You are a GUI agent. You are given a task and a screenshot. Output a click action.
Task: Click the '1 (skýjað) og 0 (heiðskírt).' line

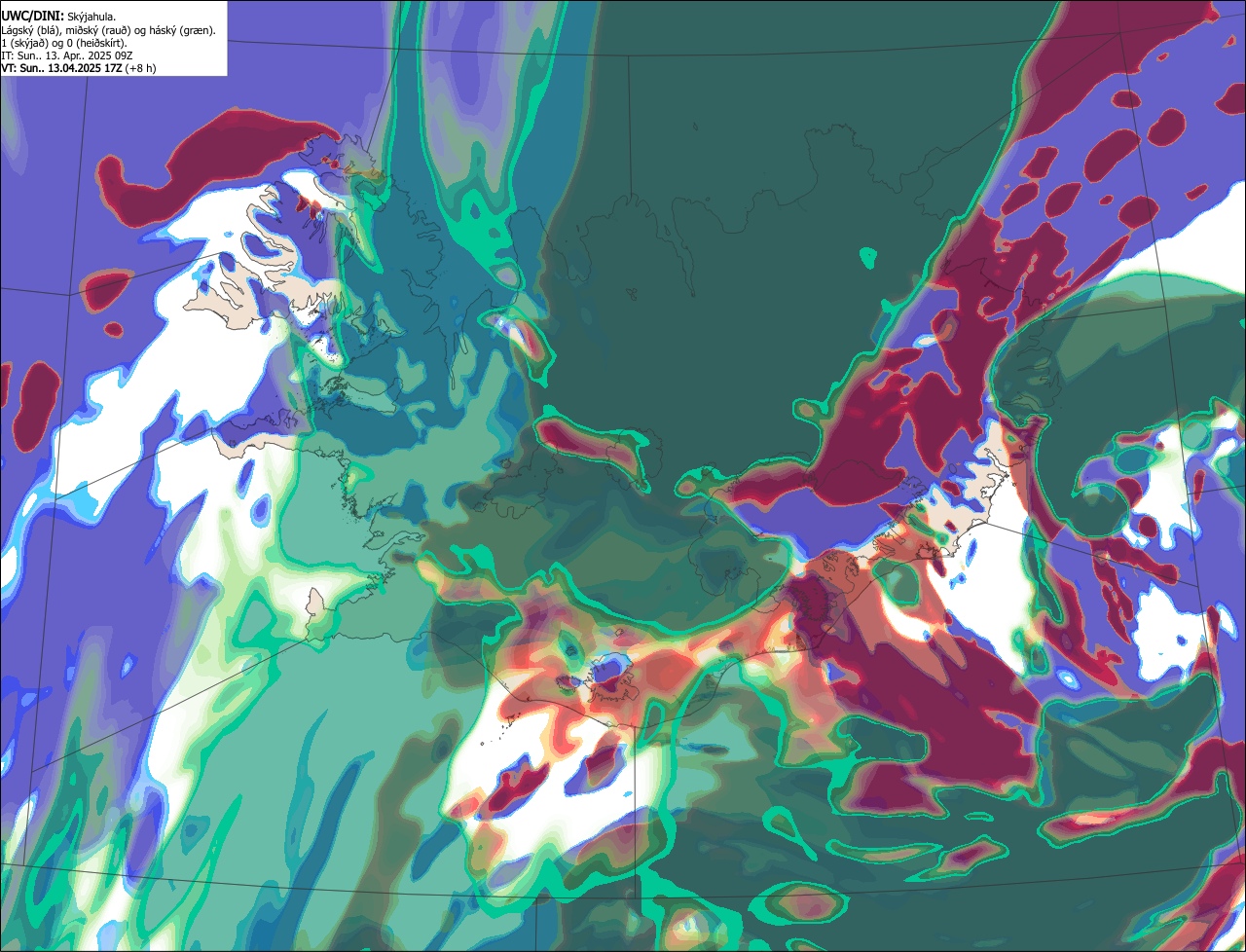(64, 43)
